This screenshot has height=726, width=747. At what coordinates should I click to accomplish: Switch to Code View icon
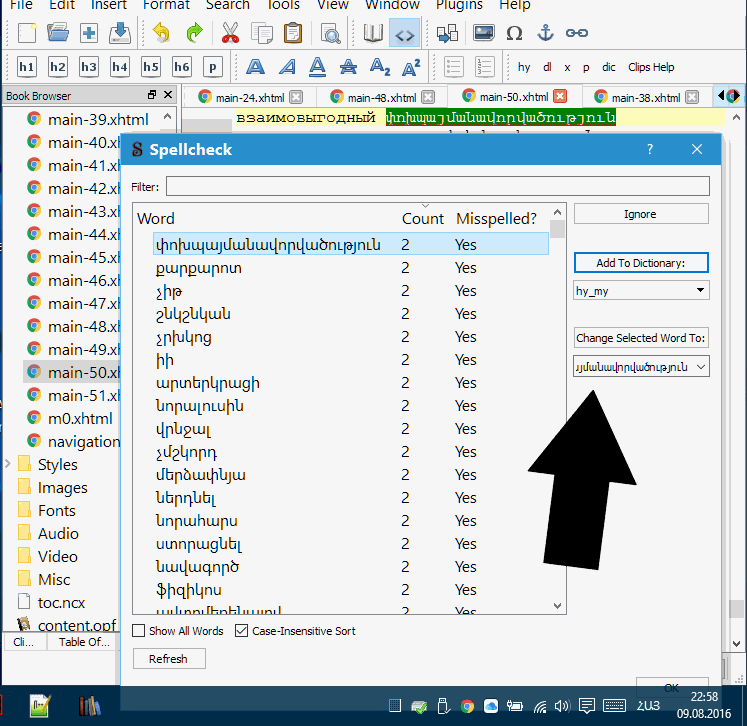click(404, 33)
